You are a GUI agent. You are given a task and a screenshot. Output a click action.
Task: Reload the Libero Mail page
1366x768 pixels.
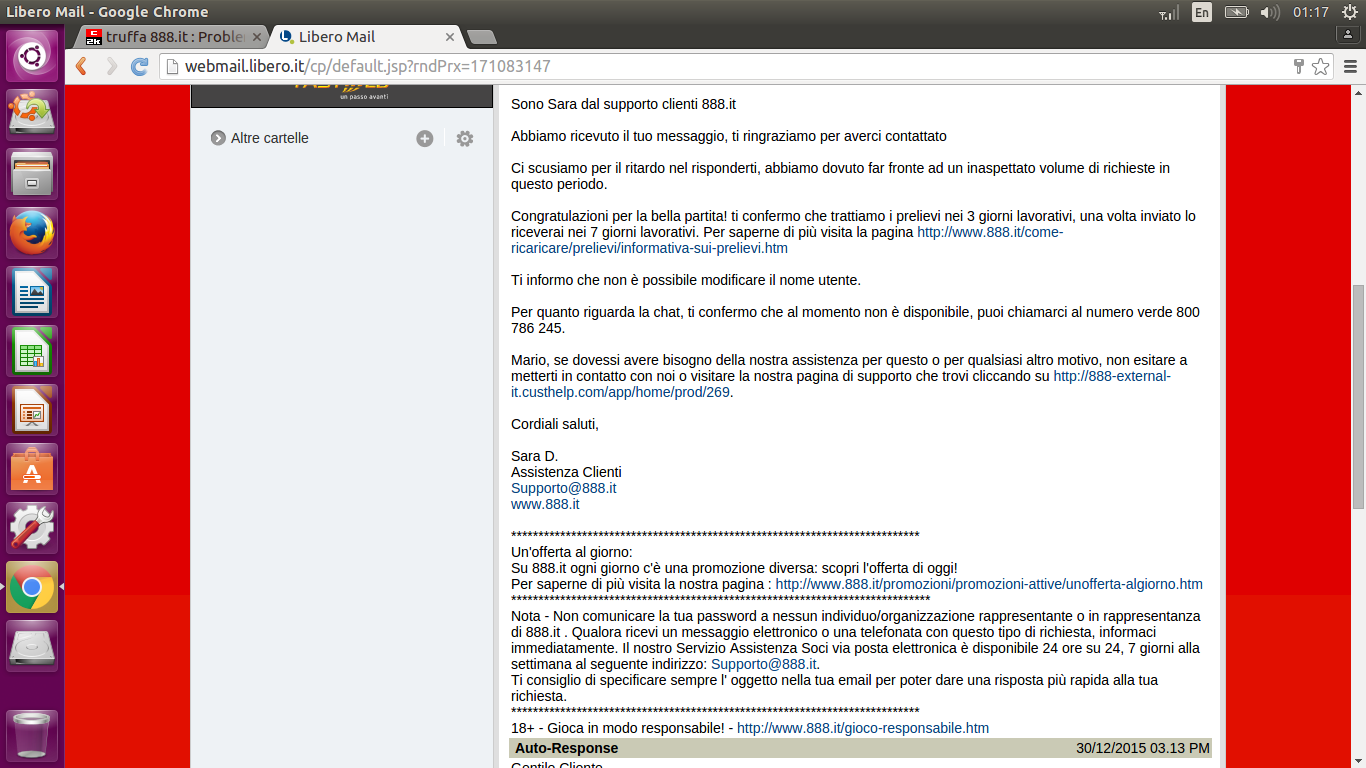pyautogui.click(x=140, y=66)
